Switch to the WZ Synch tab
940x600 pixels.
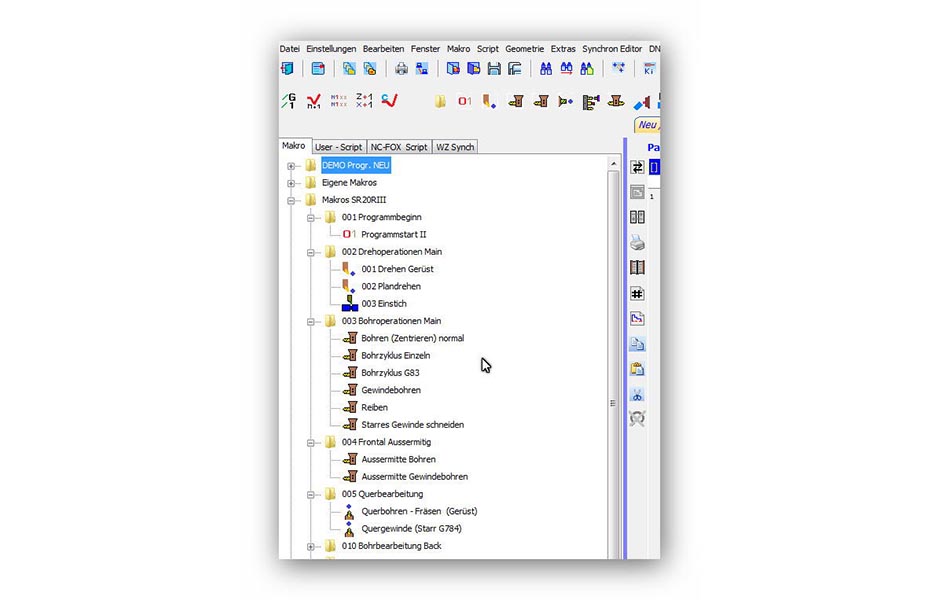tap(455, 147)
